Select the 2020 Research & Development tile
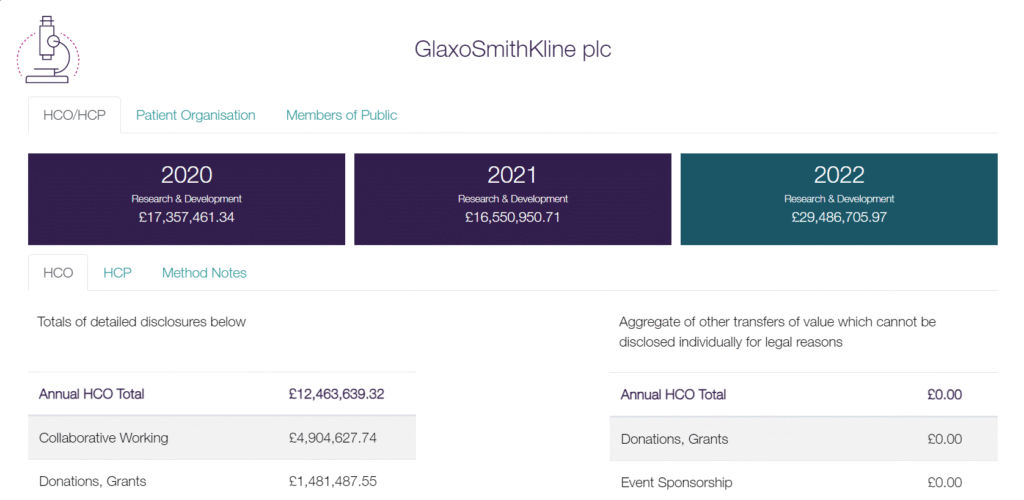This screenshot has width=1024, height=500. pyautogui.click(x=186, y=199)
